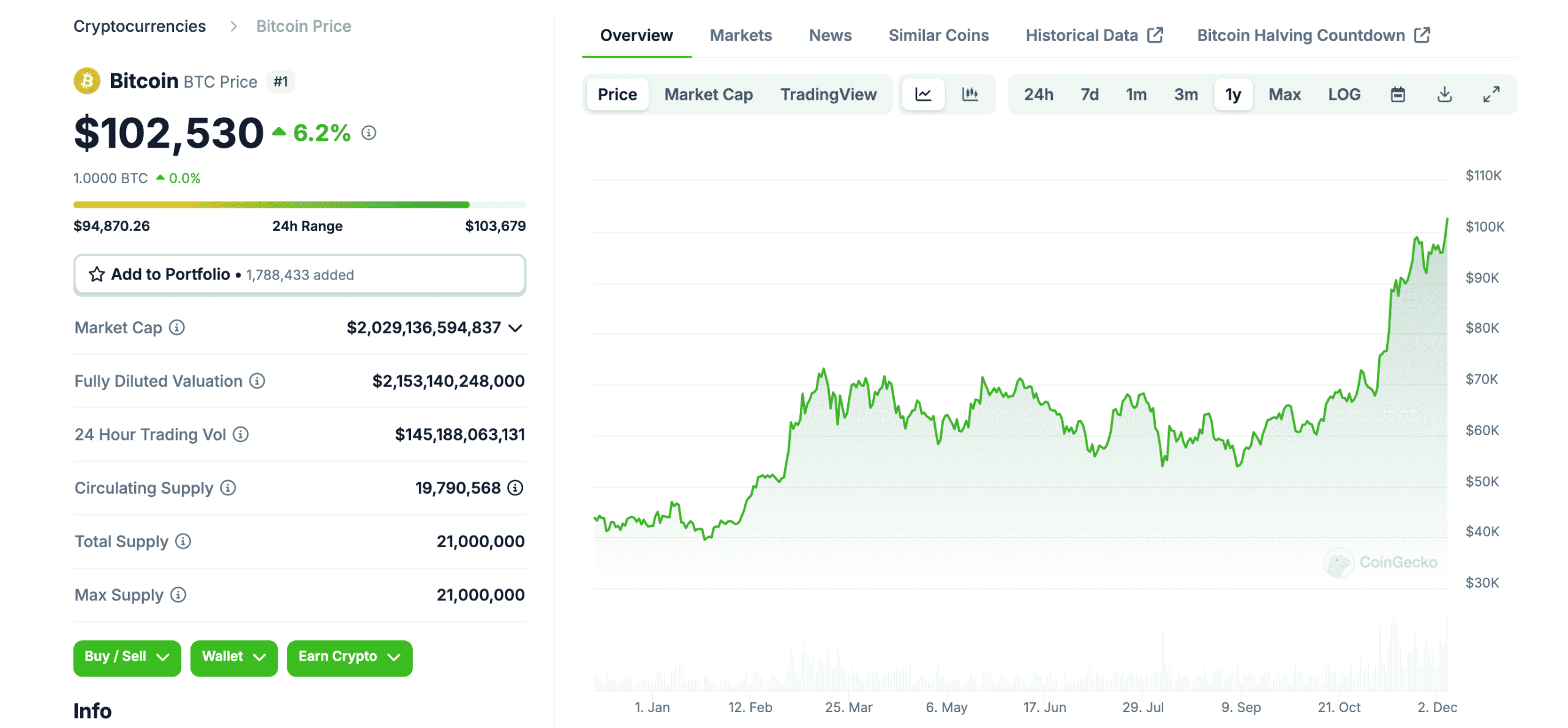Set chart range to Max

pos(1284,94)
